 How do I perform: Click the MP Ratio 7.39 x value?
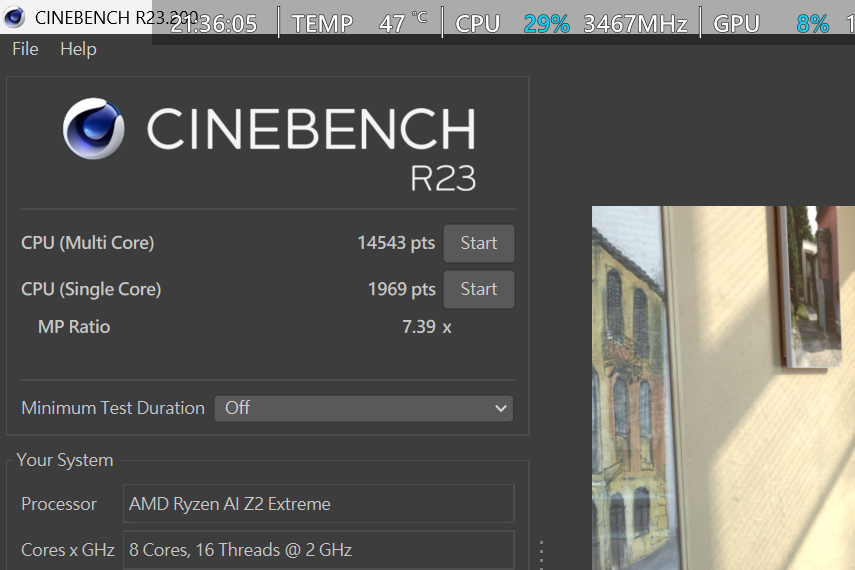(426, 327)
